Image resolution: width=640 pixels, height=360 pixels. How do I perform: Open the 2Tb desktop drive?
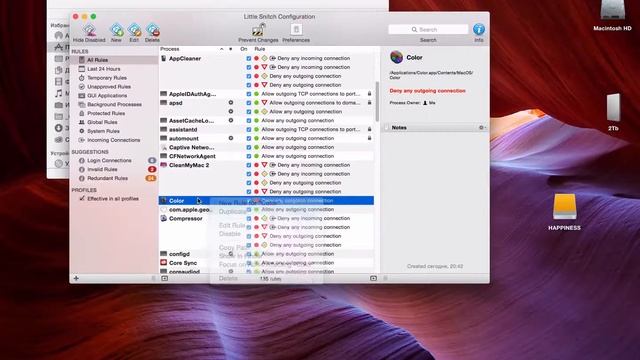click(613, 111)
